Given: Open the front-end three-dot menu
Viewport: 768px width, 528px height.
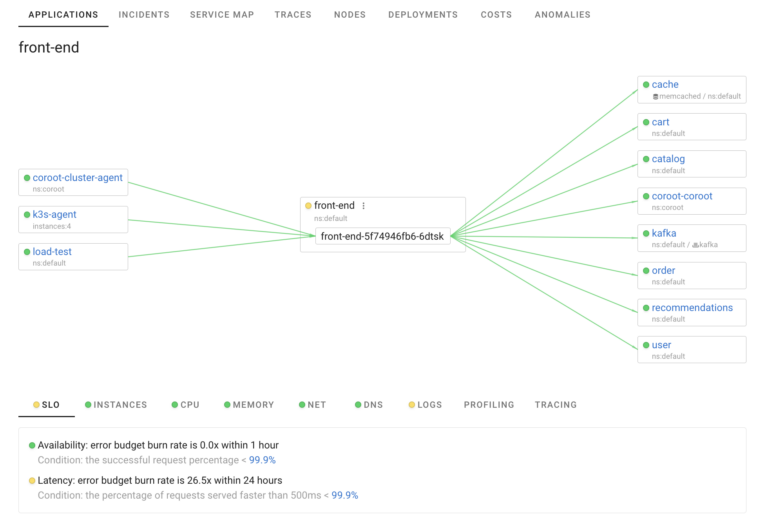Looking at the screenshot, I should 364,206.
